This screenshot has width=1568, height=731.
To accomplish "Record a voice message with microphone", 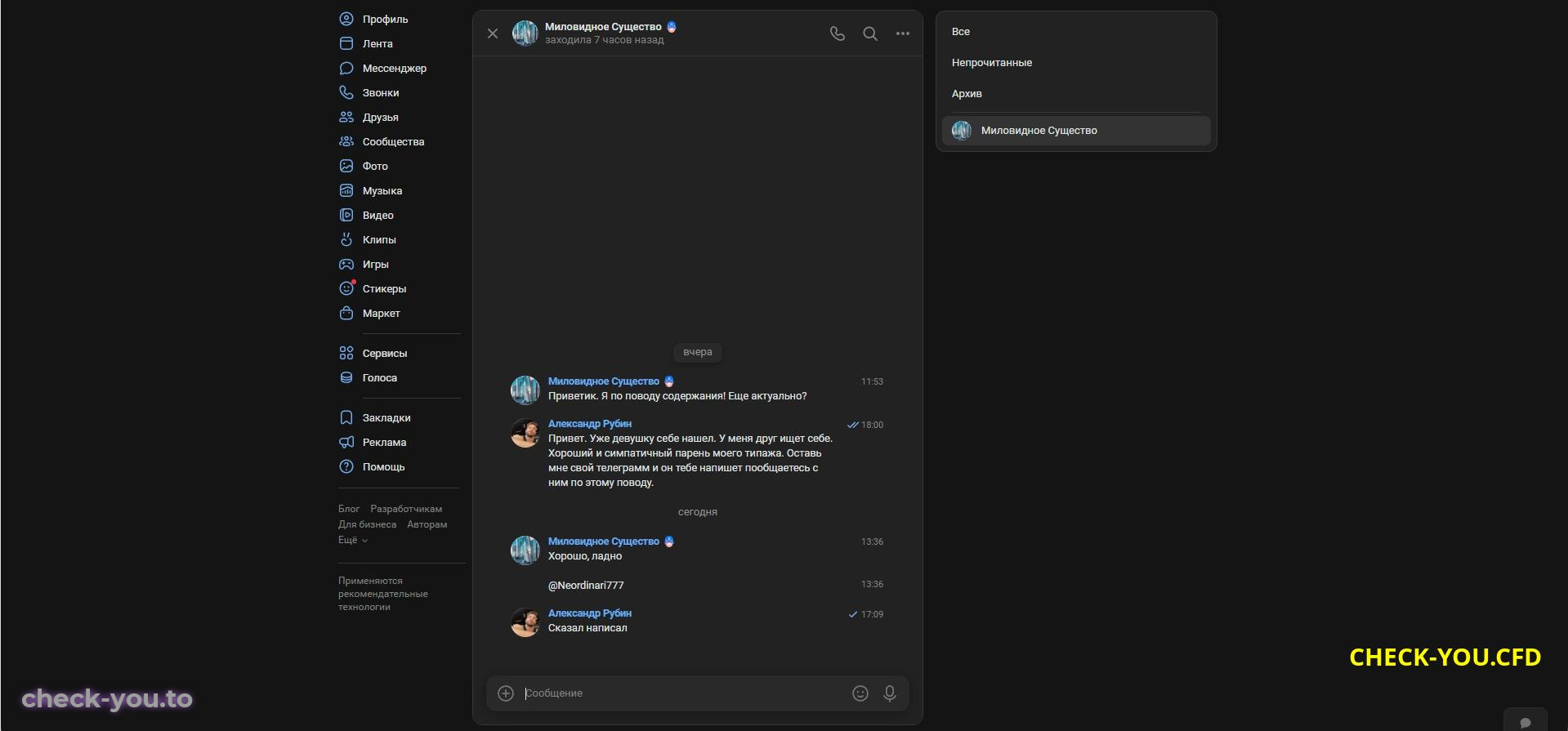I will point(890,693).
